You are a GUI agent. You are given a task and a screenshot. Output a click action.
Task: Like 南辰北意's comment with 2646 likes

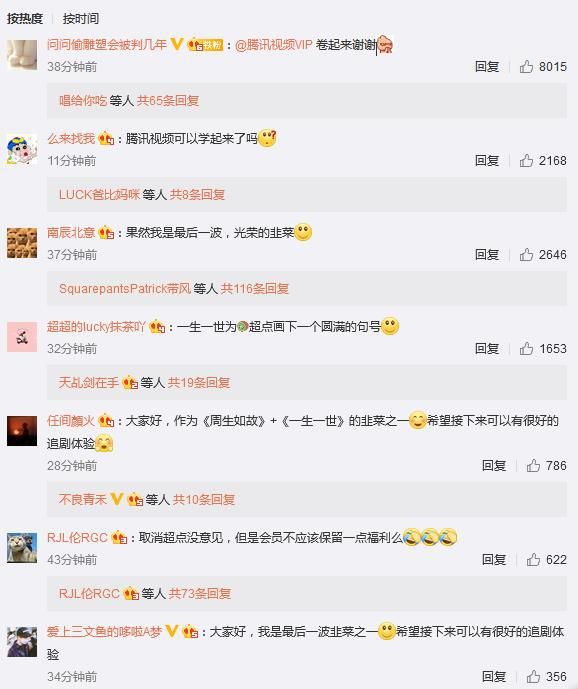(x=526, y=255)
